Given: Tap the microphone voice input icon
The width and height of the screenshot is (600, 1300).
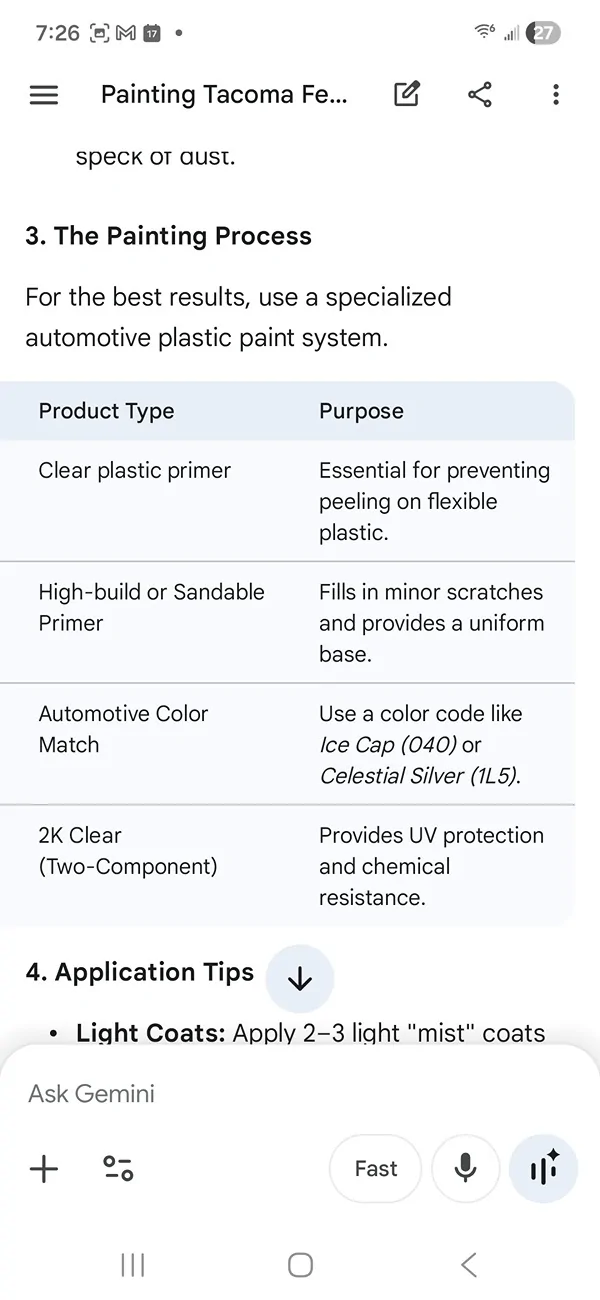Looking at the screenshot, I should point(465,1168).
